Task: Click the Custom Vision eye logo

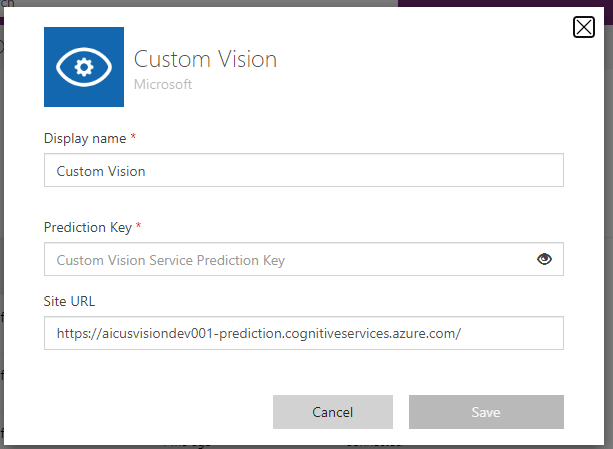Action: point(84,67)
